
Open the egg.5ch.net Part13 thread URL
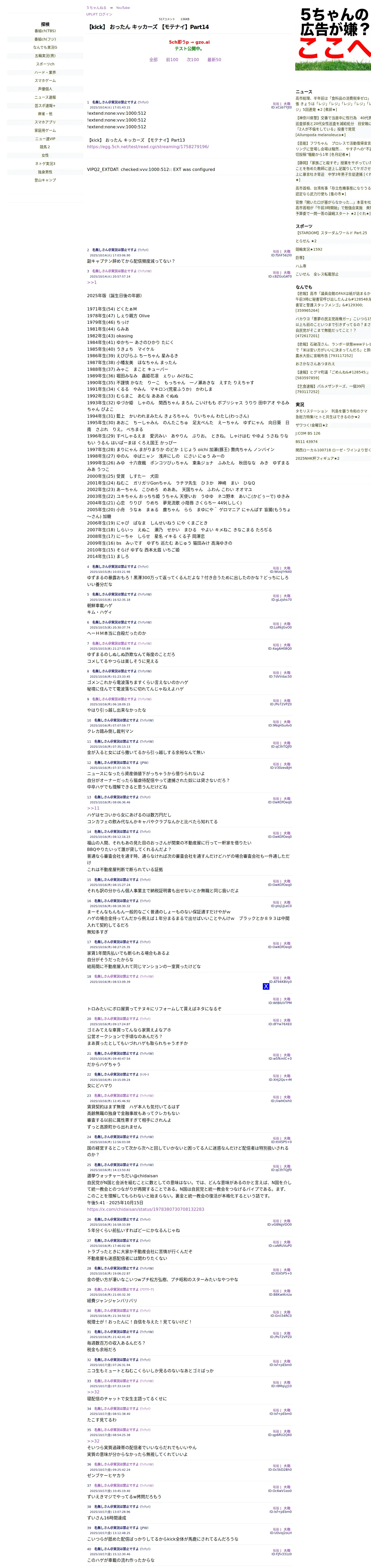[x=148, y=147]
